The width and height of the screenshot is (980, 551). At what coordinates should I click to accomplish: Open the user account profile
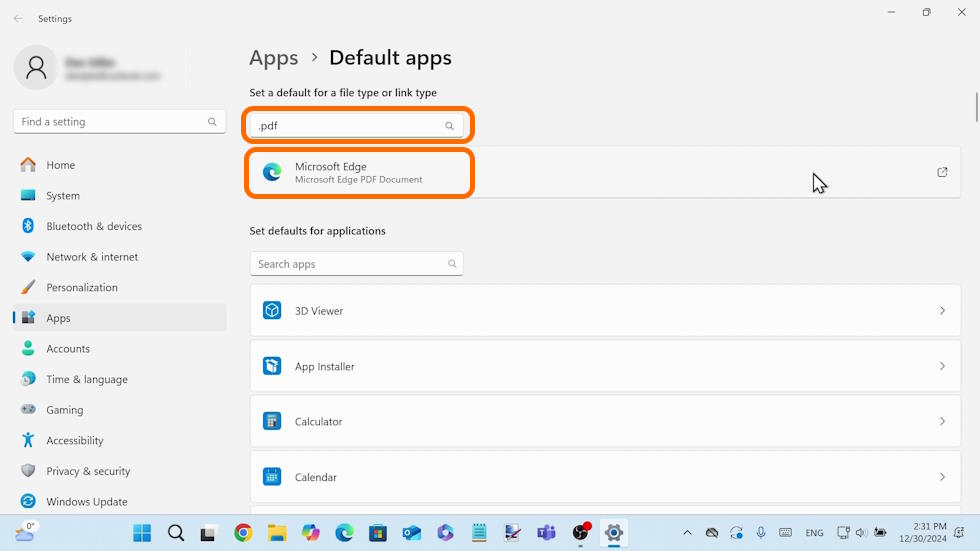tap(88, 67)
